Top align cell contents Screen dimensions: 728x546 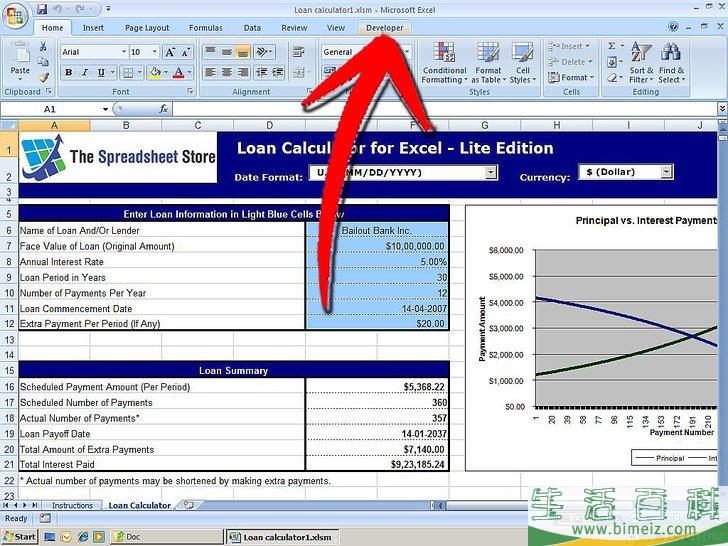(210, 51)
